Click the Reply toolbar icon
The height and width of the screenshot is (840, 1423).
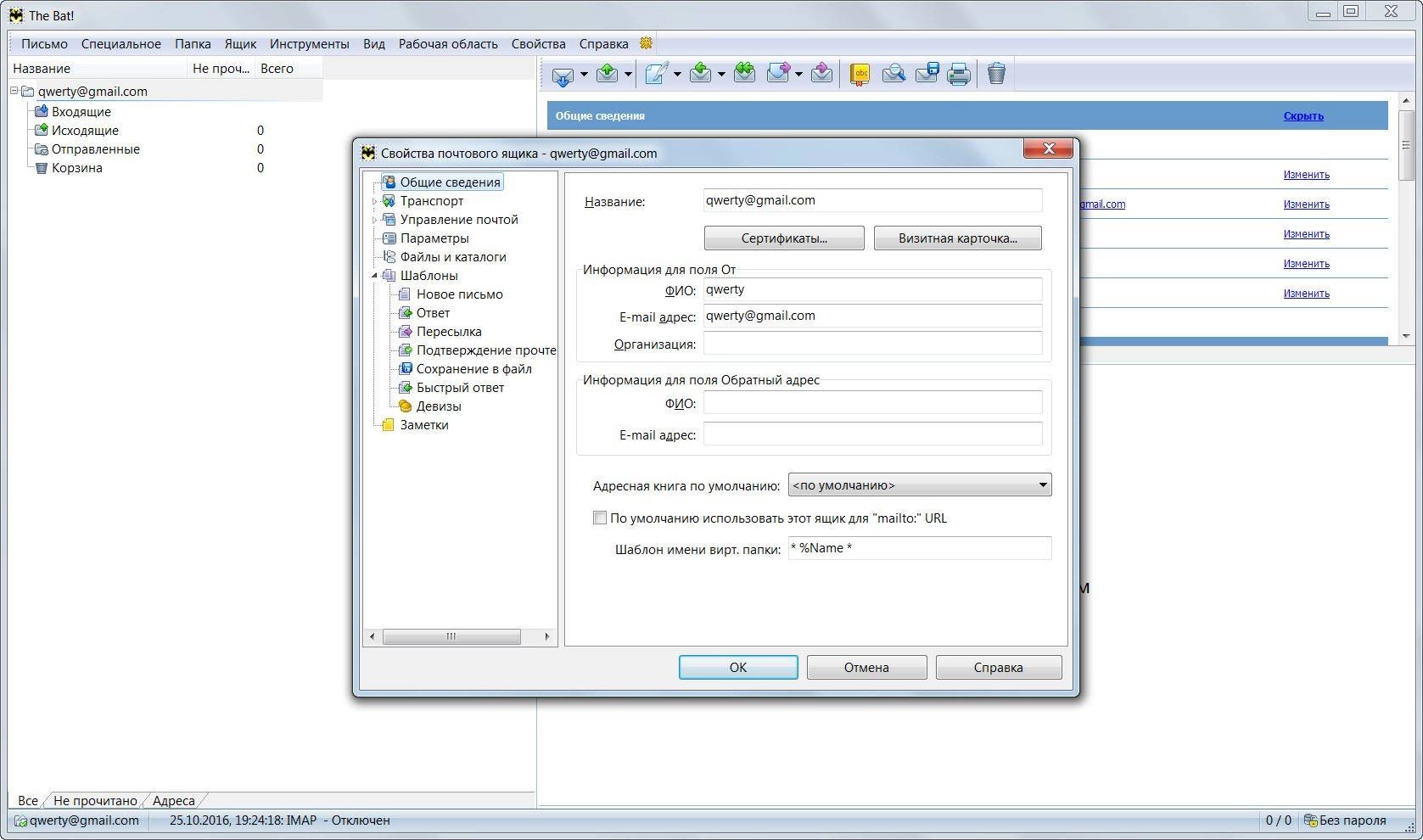coord(701,75)
